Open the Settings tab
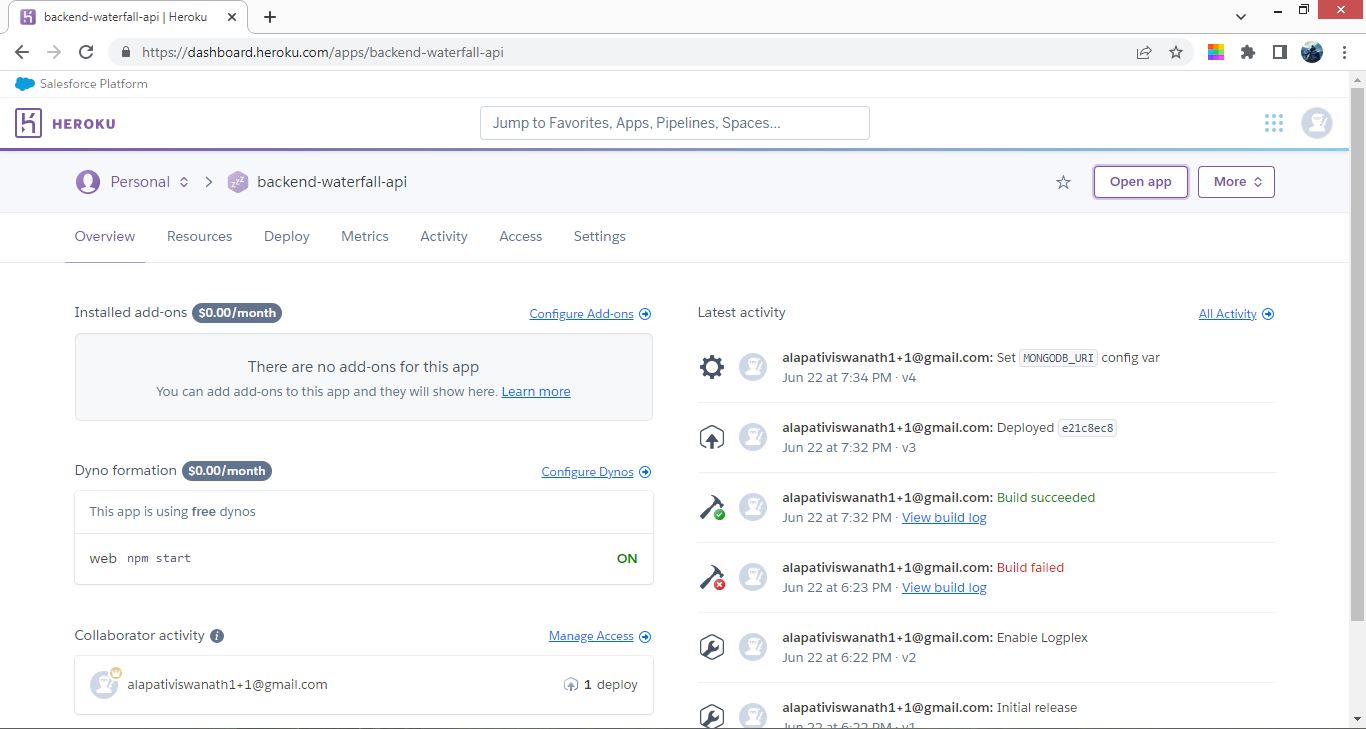1366x729 pixels. point(599,236)
